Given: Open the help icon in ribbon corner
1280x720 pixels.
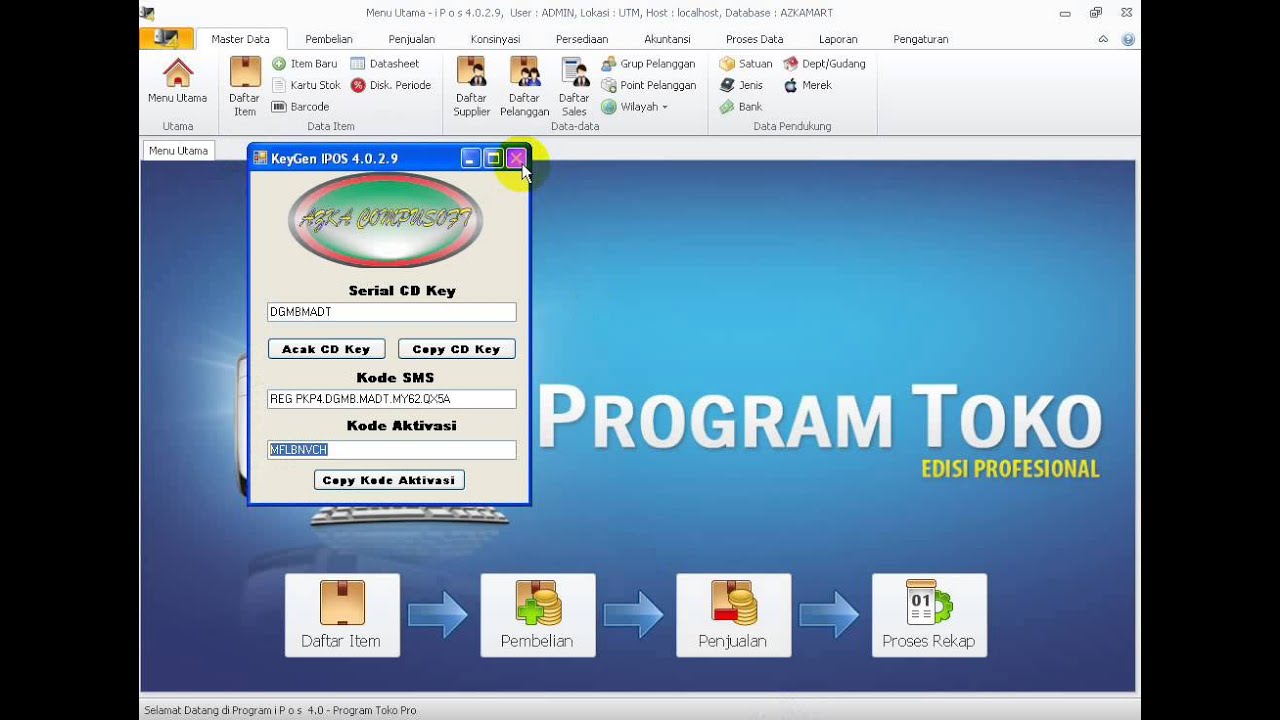Looking at the screenshot, I should coord(1128,39).
